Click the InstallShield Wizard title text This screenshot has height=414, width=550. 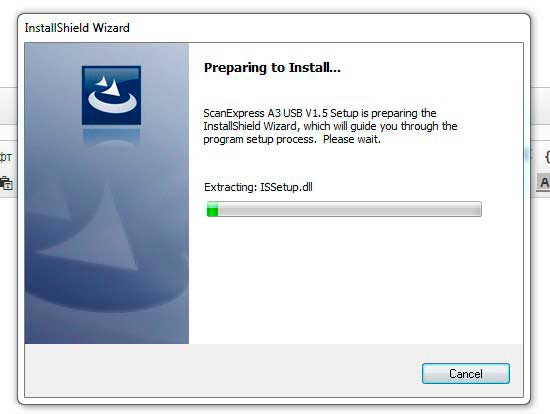77,28
